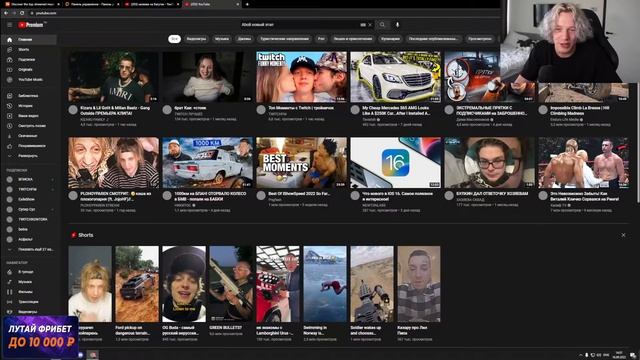Screen dimensions: 640x360
Task: Open the Swimming in Norway Short
Action: coord(325,284)
